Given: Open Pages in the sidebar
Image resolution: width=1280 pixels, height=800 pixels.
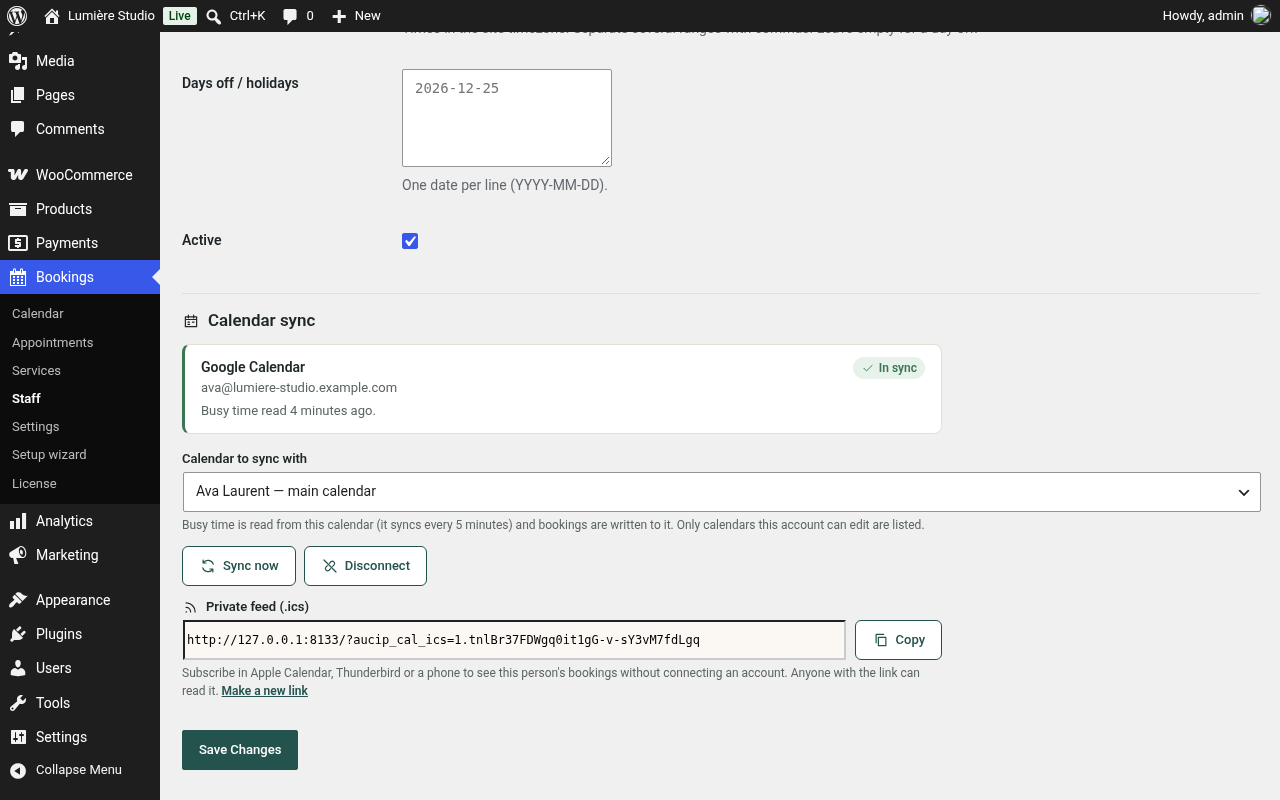Looking at the screenshot, I should tap(80, 95).
